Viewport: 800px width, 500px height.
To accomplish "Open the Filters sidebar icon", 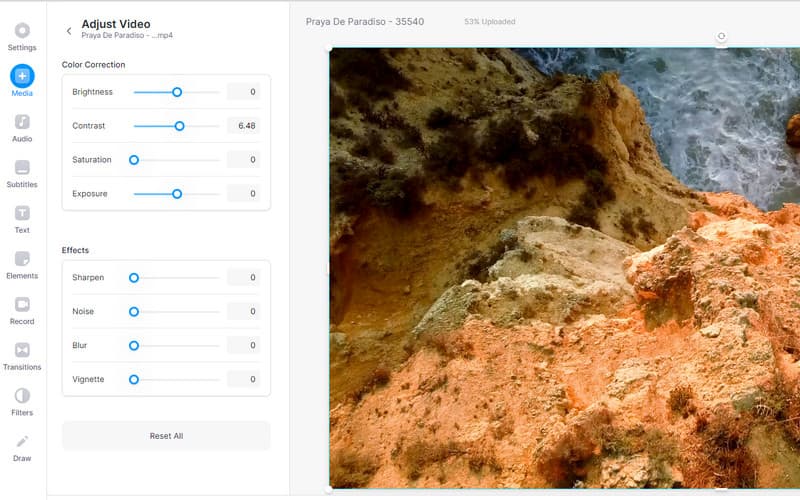I will tap(22, 396).
